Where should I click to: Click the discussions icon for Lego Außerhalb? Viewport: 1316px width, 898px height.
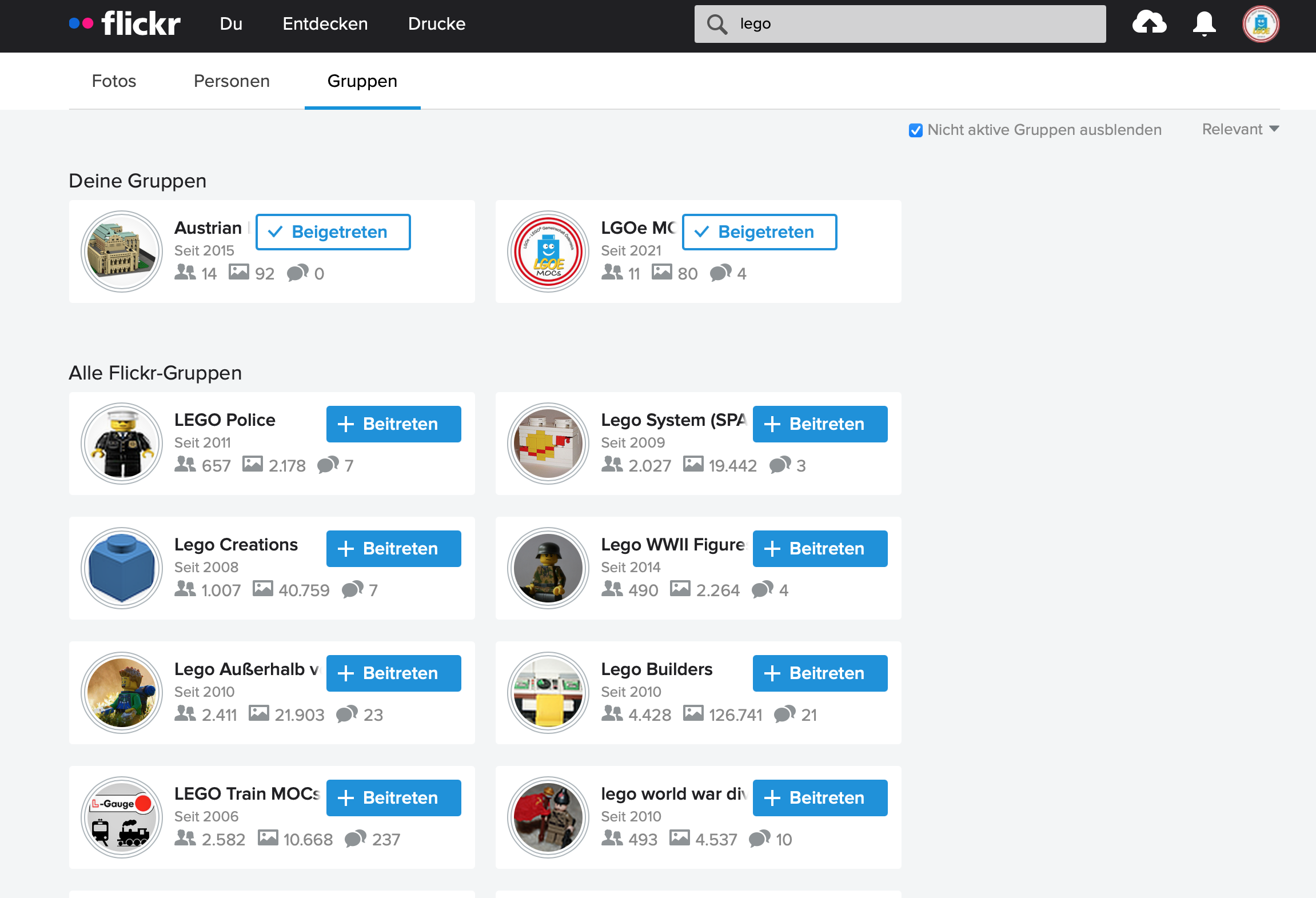click(347, 714)
